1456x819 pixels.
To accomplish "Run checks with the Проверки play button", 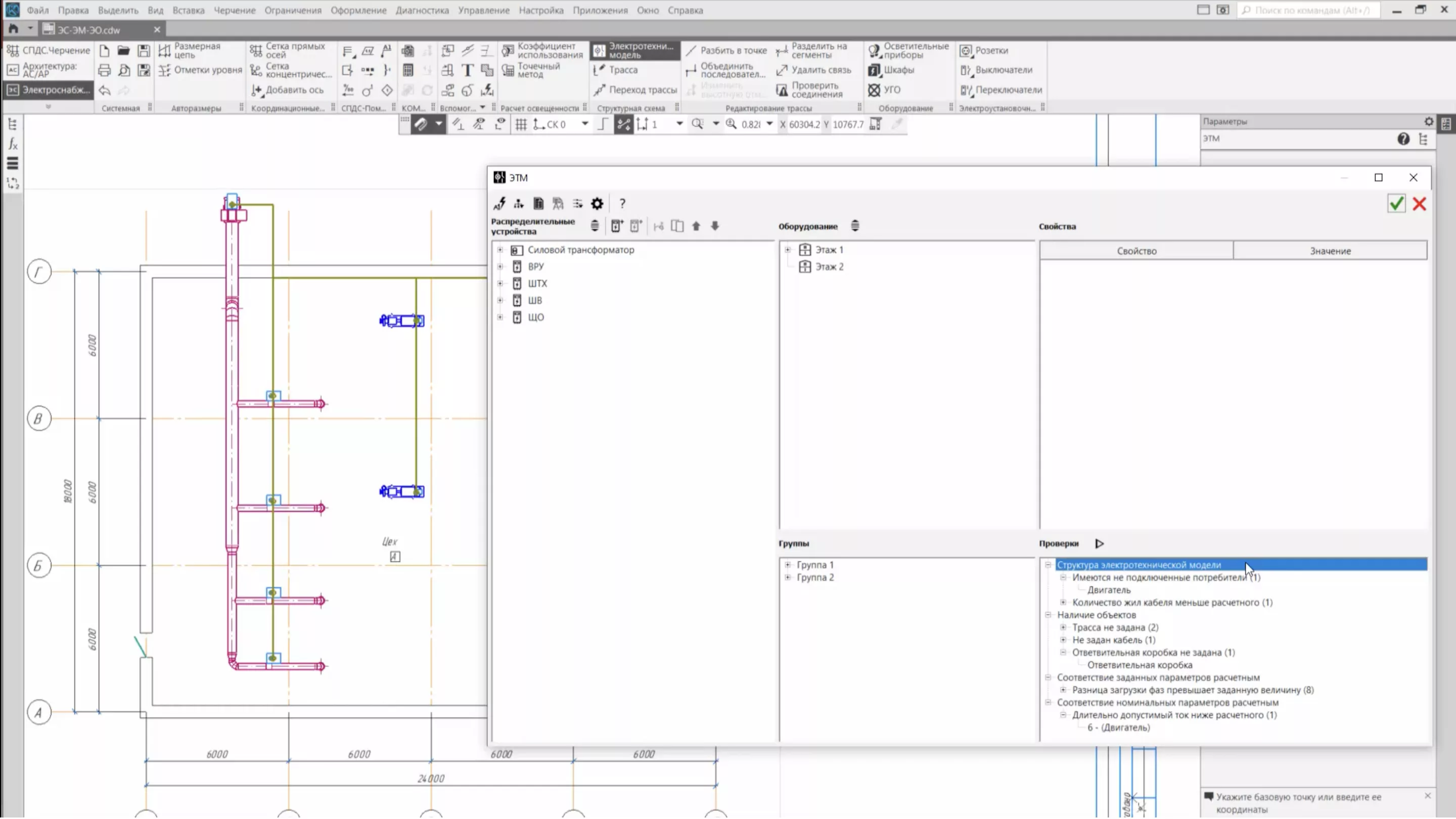I will (x=1100, y=544).
